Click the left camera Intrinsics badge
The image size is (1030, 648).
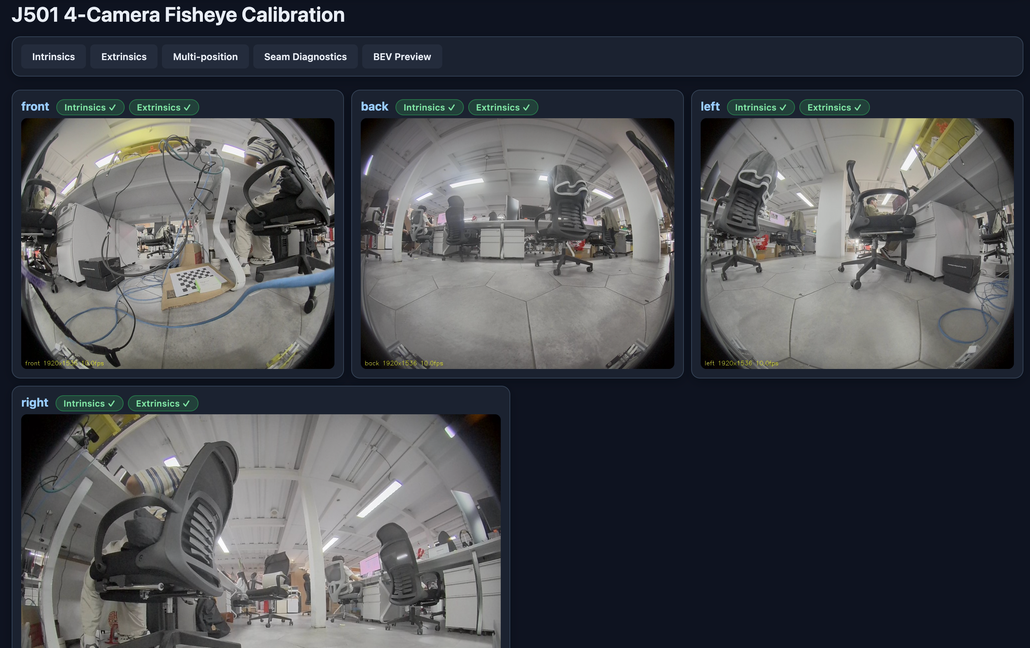pos(761,107)
